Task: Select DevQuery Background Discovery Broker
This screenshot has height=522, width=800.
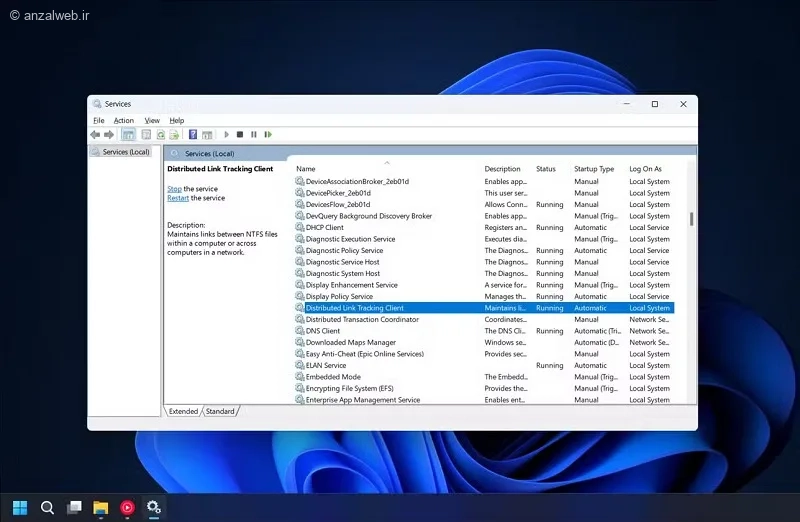Action: pyautogui.click(x=484, y=216)
